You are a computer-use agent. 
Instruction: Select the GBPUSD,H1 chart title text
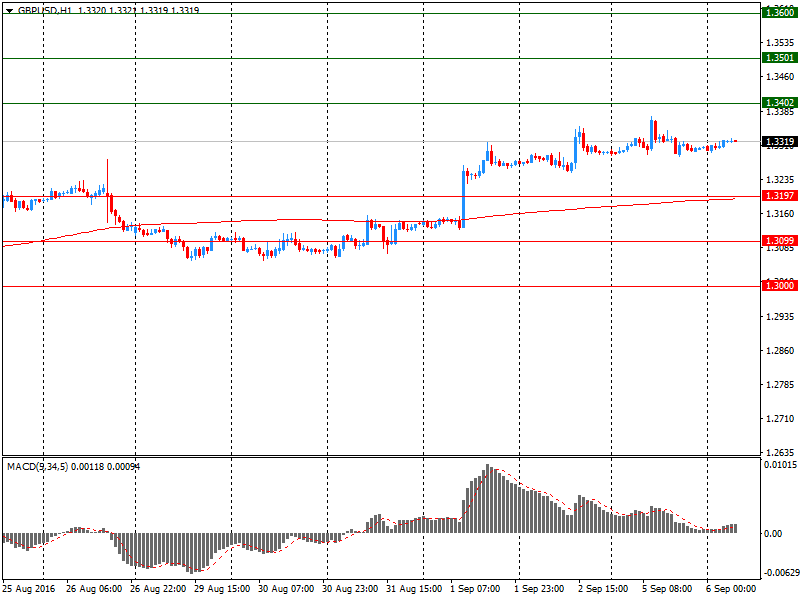click(45, 10)
